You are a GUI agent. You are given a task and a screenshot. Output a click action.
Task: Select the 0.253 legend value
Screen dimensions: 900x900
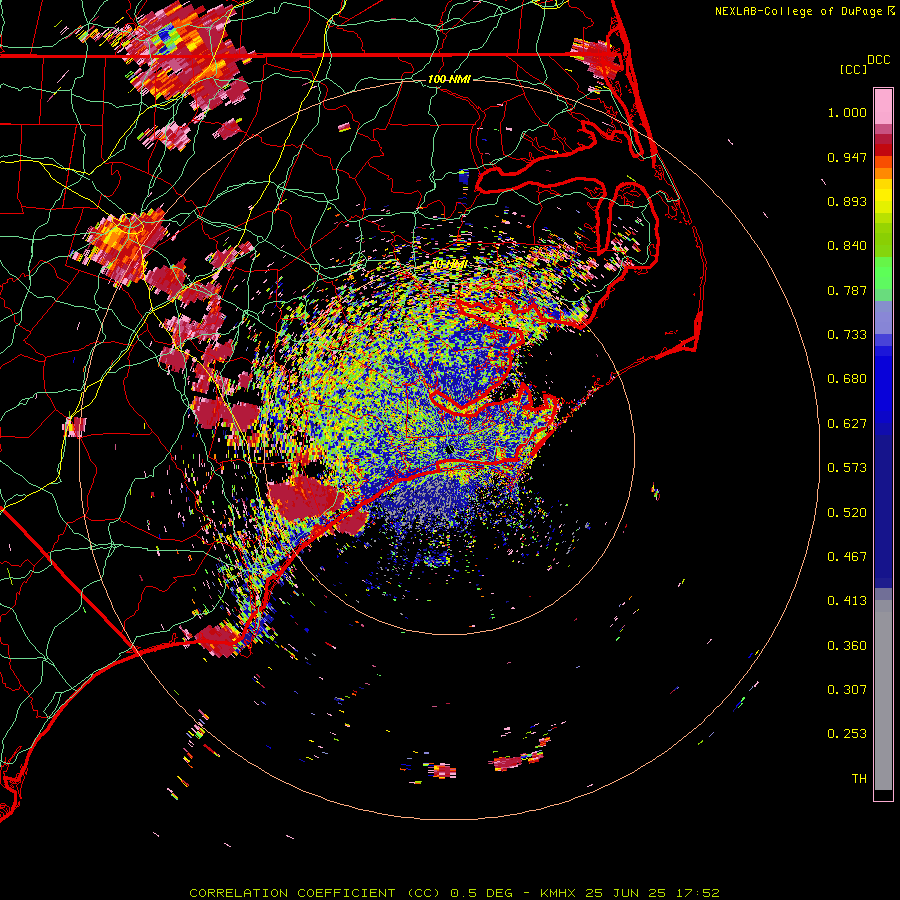(847, 734)
